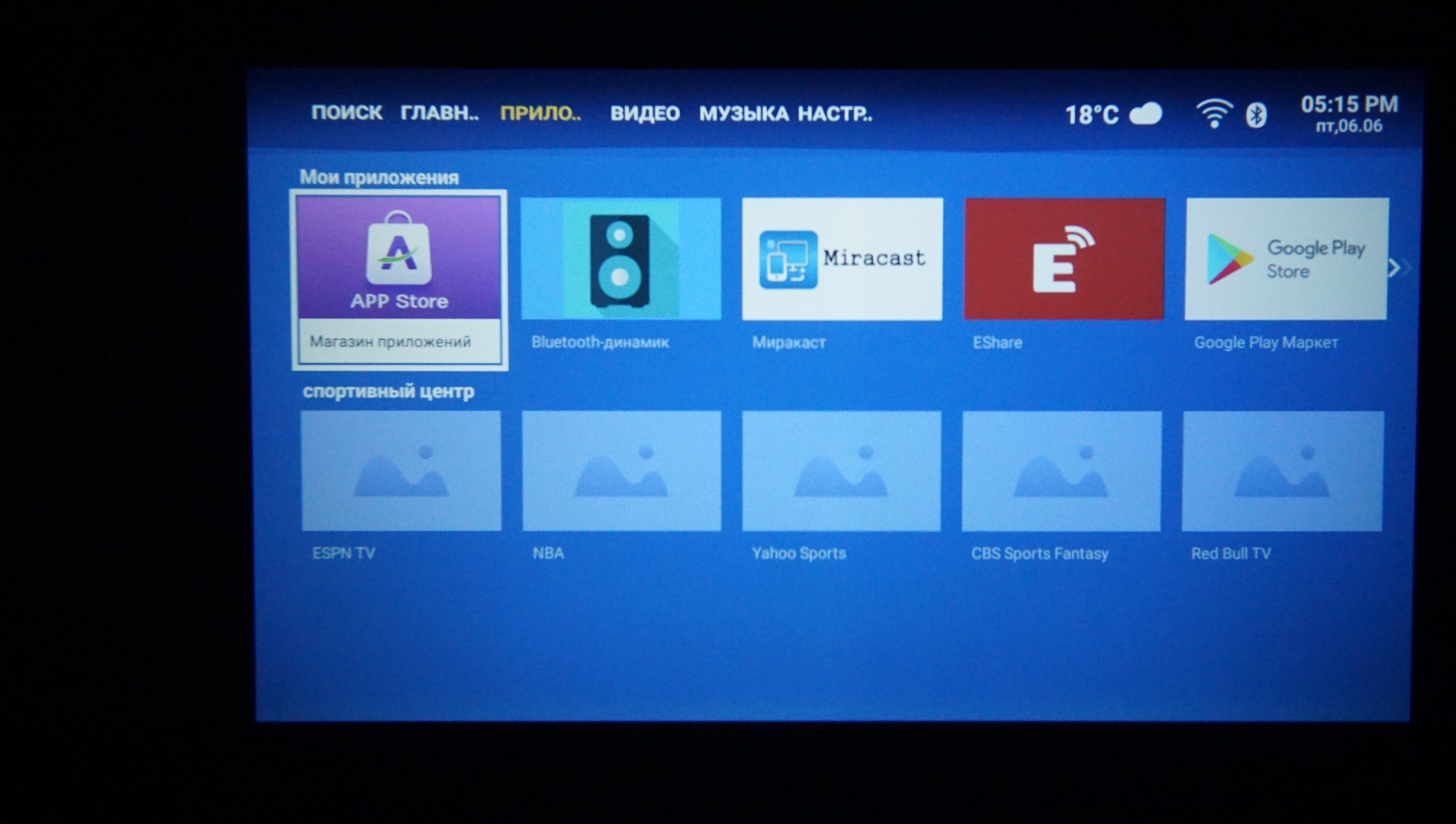Select the ESPN TV placeholder tile

coord(401,471)
